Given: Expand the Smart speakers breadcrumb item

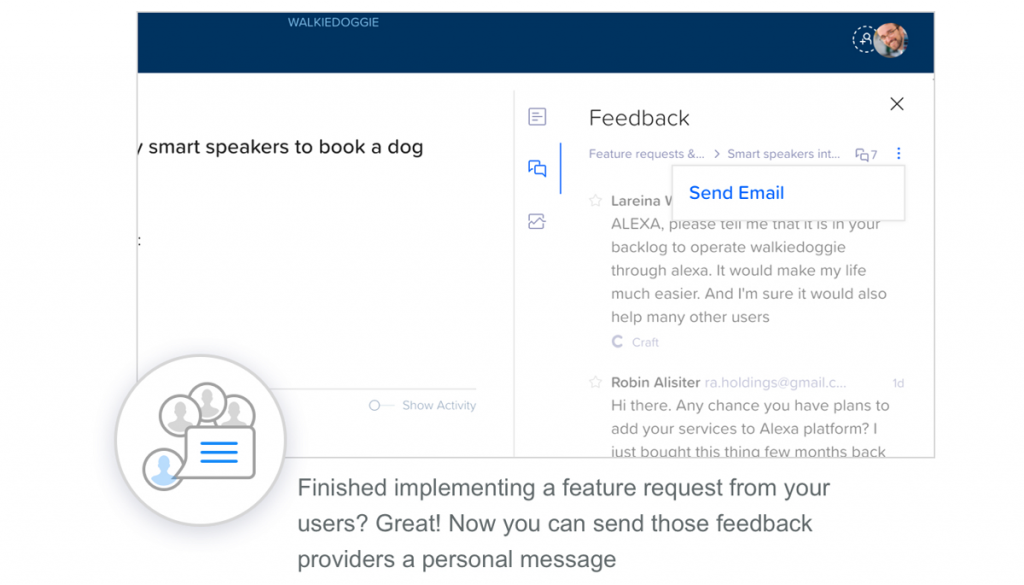Looking at the screenshot, I should pos(787,154).
